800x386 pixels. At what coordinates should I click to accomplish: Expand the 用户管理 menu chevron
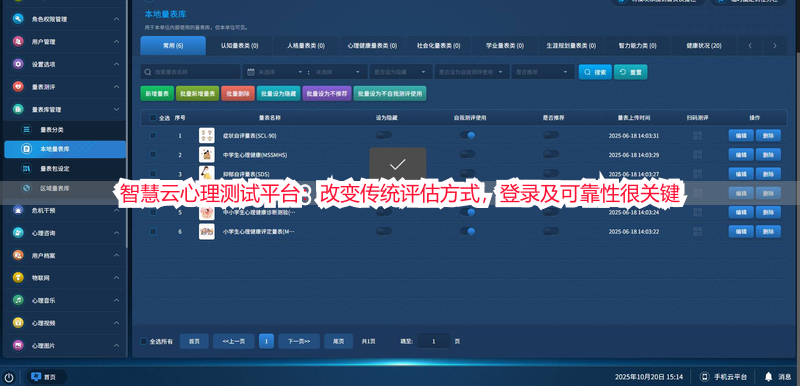(116, 42)
